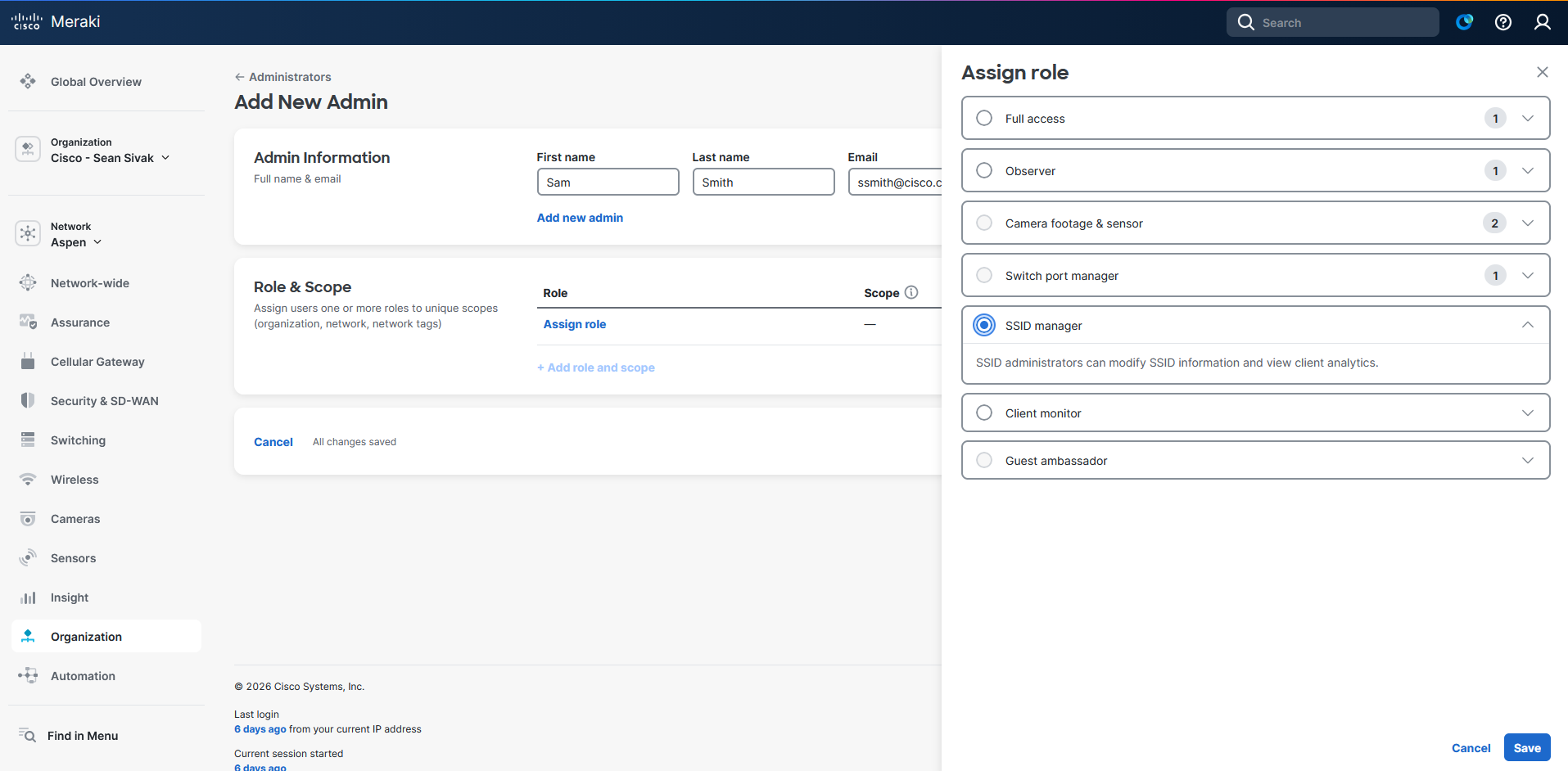The image size is (1568, 771).
Task: Open Global Overview from the sidebar
Action: (x=96, y=82)
